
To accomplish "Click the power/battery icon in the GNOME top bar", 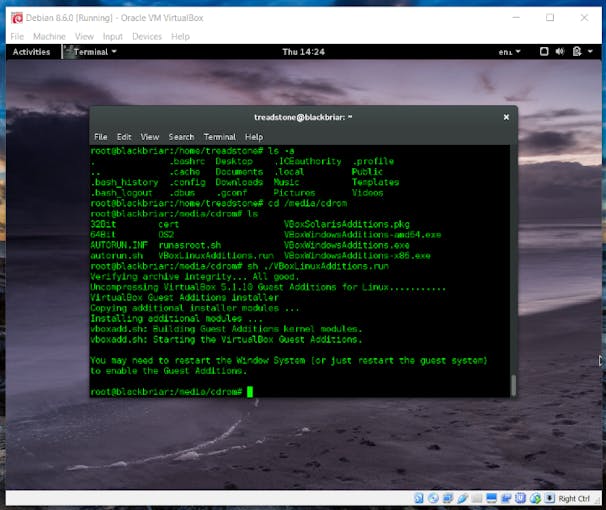I will pos(577,51).
